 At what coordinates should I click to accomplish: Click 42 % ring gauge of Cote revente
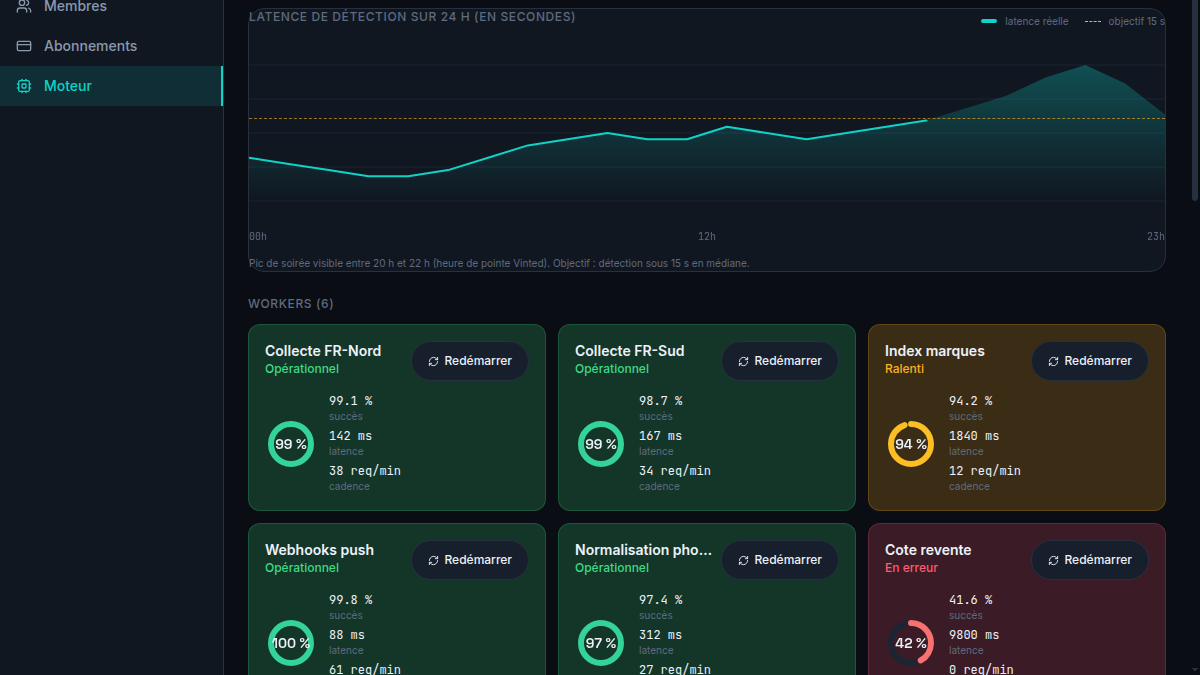coord(911,643)
